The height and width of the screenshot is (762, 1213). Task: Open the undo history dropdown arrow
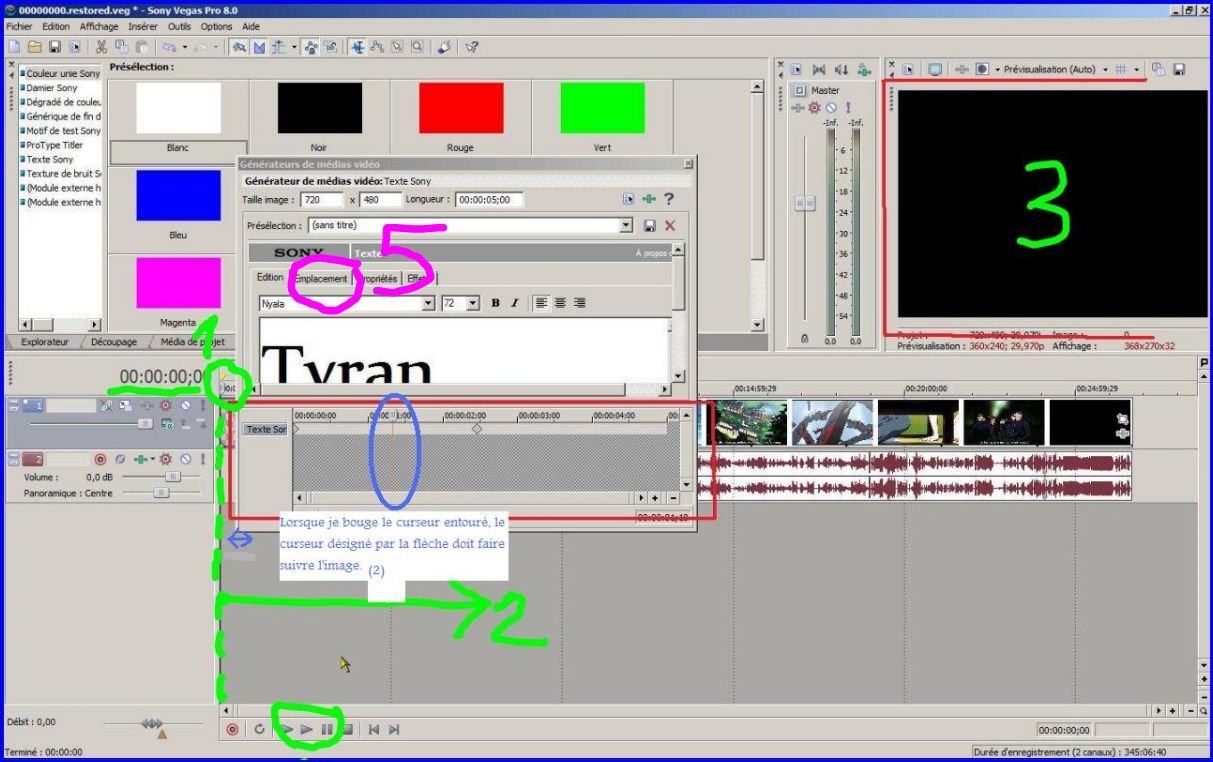pyautogui.click(x=185, y=46)
